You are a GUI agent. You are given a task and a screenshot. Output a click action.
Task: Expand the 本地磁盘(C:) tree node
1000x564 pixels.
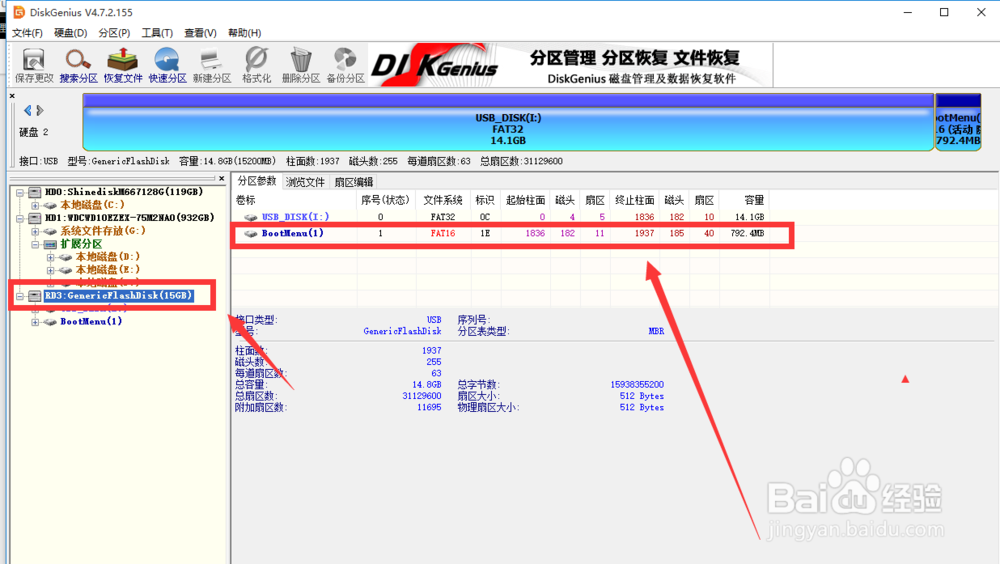[x=35, y=205]
